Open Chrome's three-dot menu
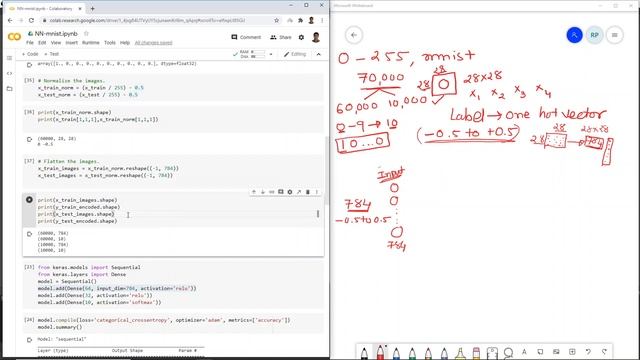The image size is (640, 360). tap(322, 20)
